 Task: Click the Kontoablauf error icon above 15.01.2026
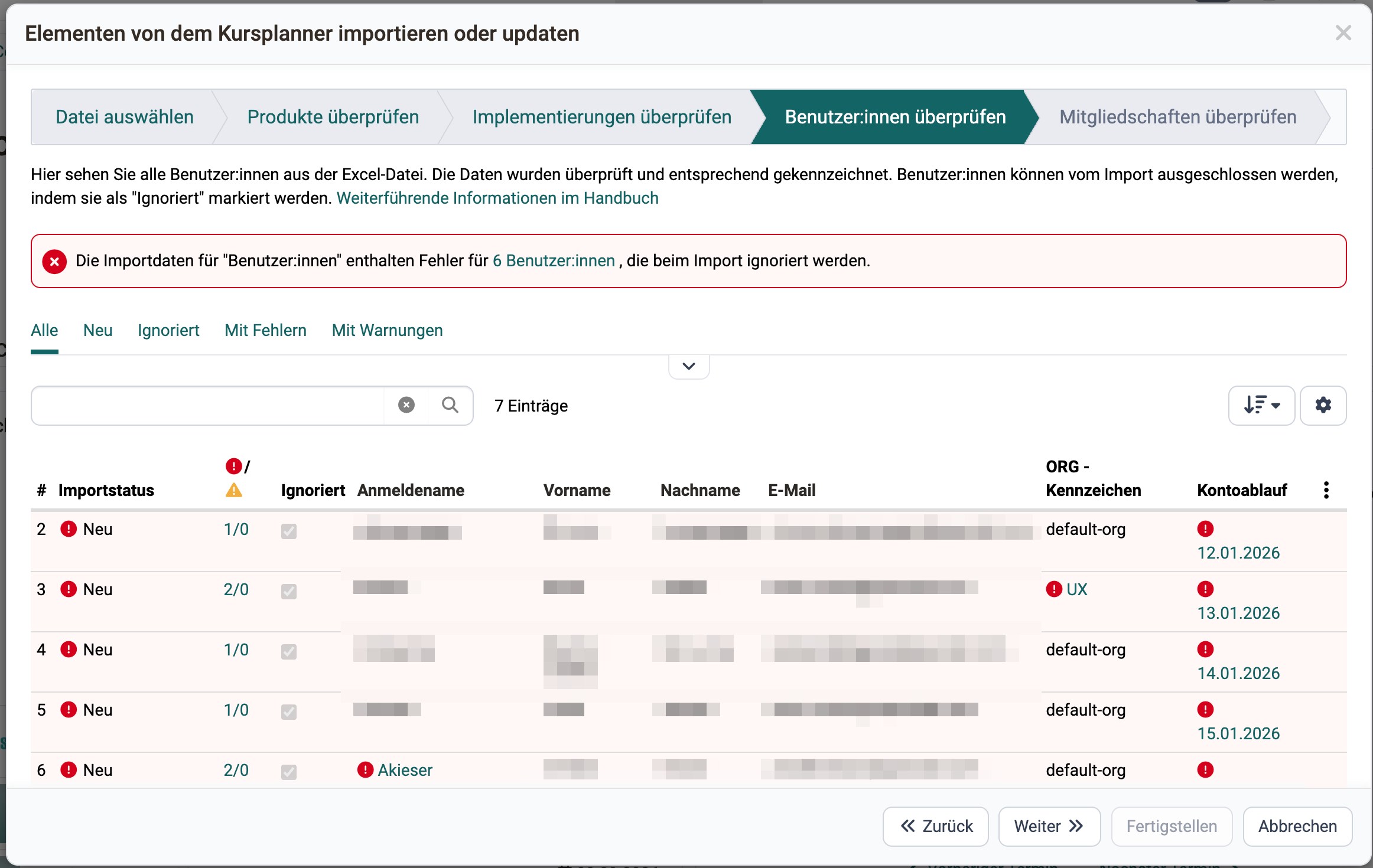1205,710
